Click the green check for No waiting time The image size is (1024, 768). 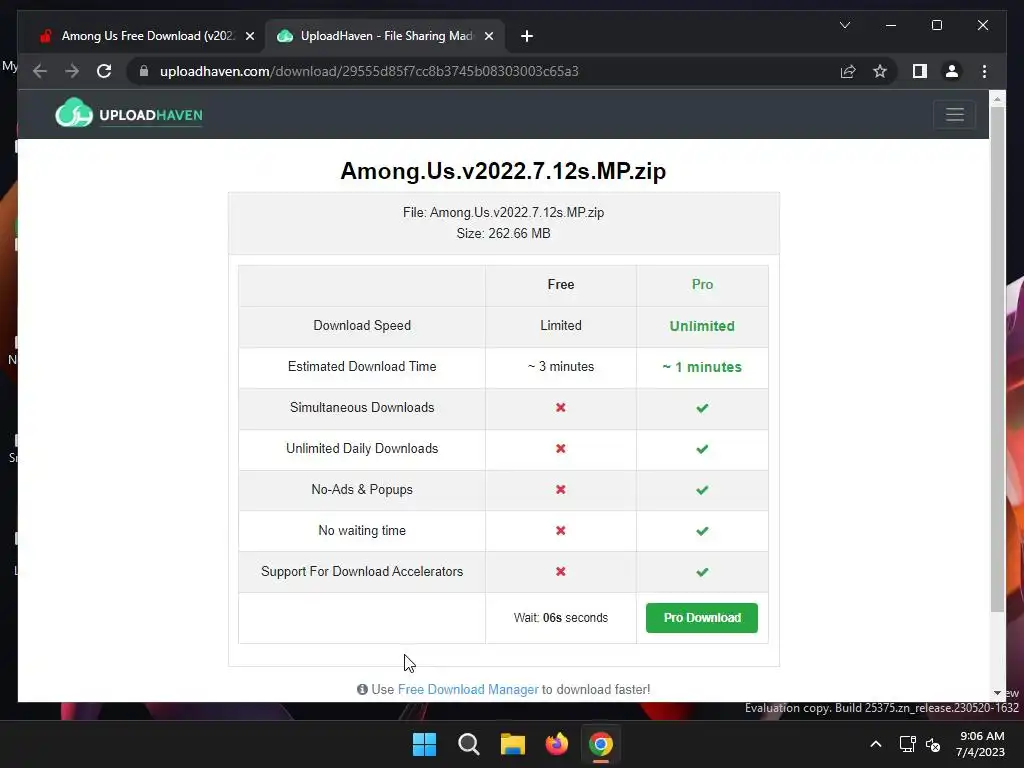tap(702, 532)
